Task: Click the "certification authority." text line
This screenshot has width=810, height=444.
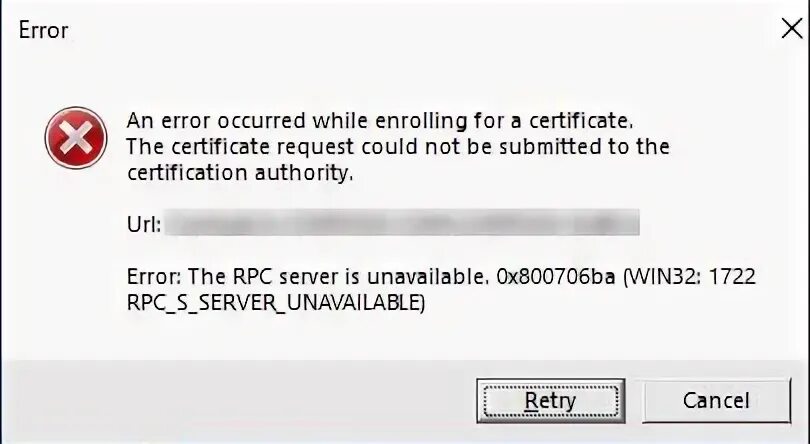Action: [240, 173]
